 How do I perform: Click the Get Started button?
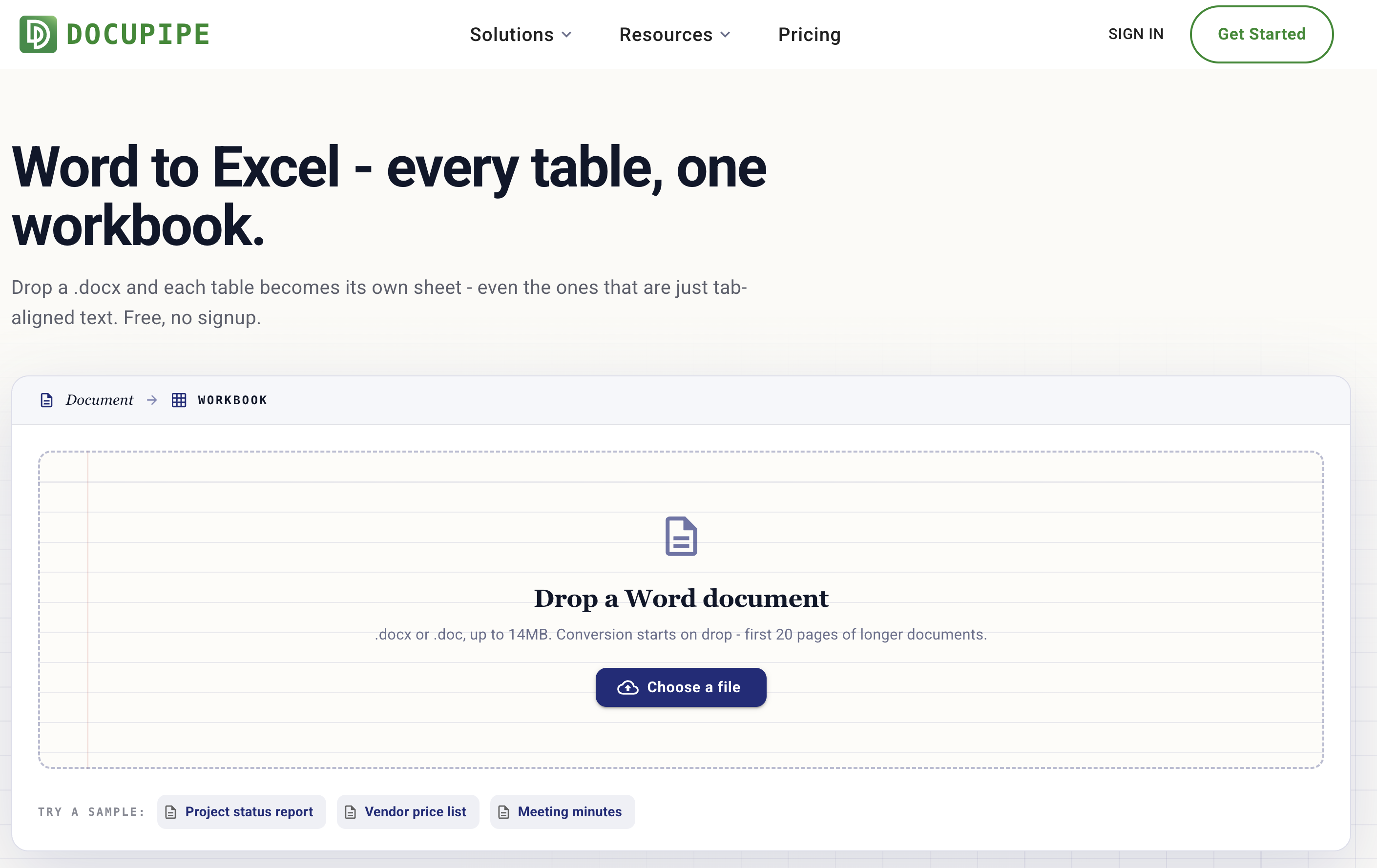click(x=1261, y=34)
